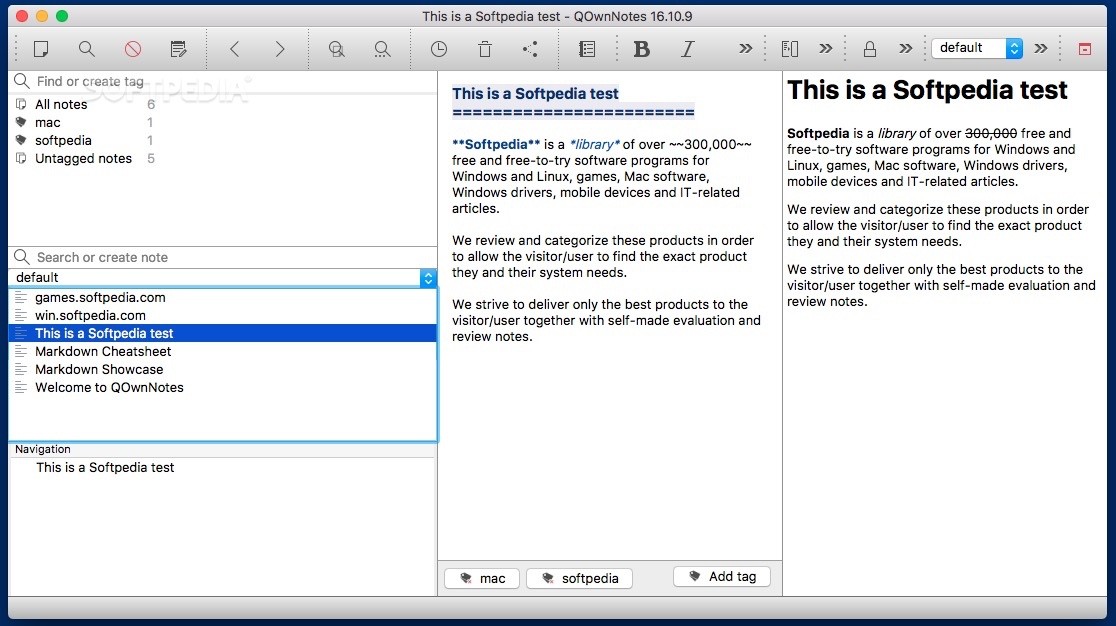Select the softpedia tag in tag list
Viewport: 1116px width, 626px height.
pyautogui.click(x=63, y=140)
